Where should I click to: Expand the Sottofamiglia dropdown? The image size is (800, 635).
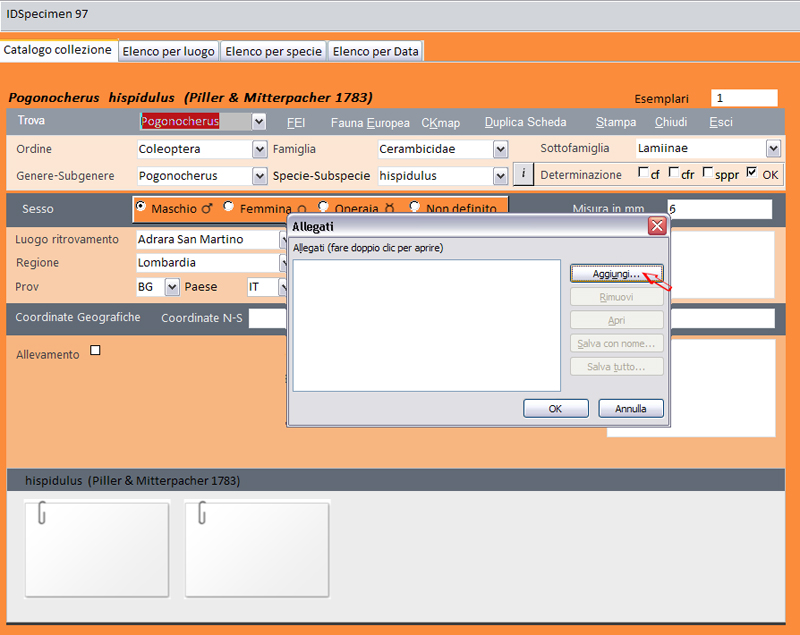[x=773, y=148]
